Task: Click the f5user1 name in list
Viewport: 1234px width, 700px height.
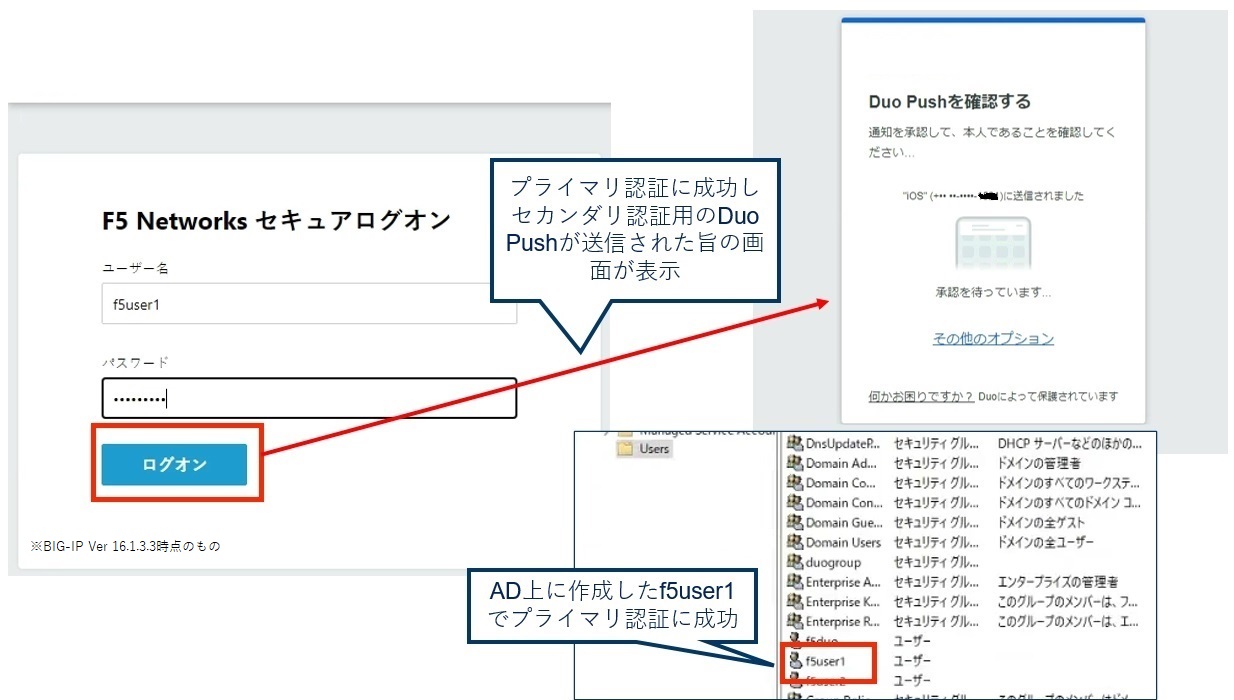Action: click(x=826, y=661)
